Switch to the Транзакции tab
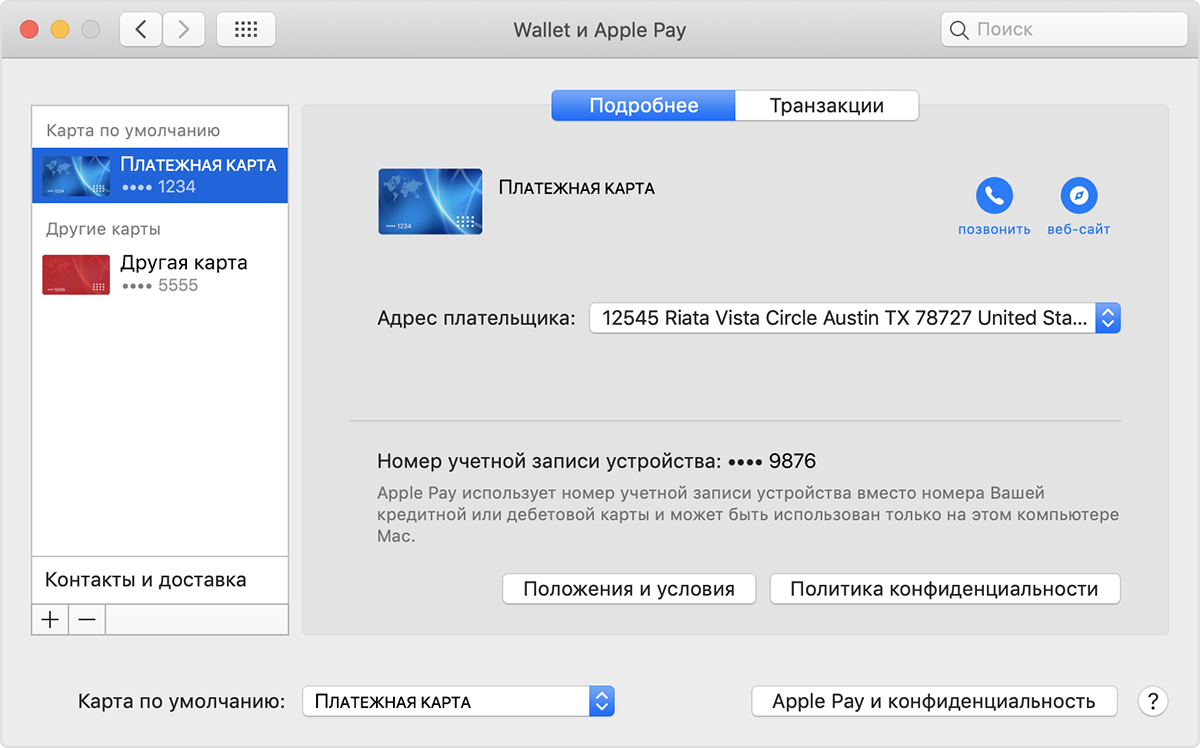Viewport: 1200px width, 748px height. pyautogui.click(x=826, y=106)
